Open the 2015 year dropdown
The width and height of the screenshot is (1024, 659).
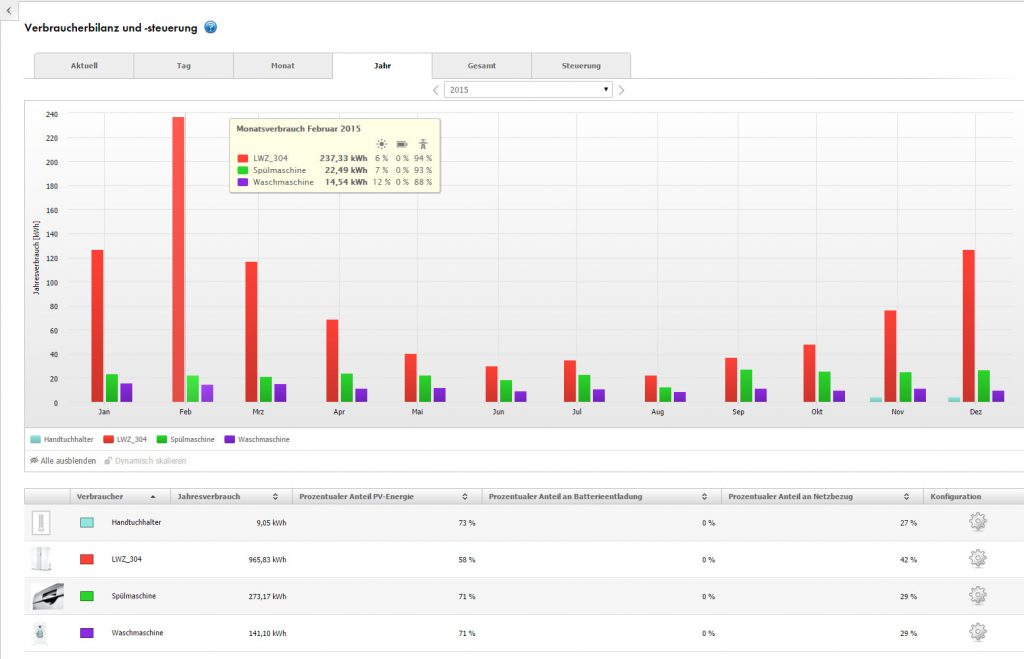[528, 90]
